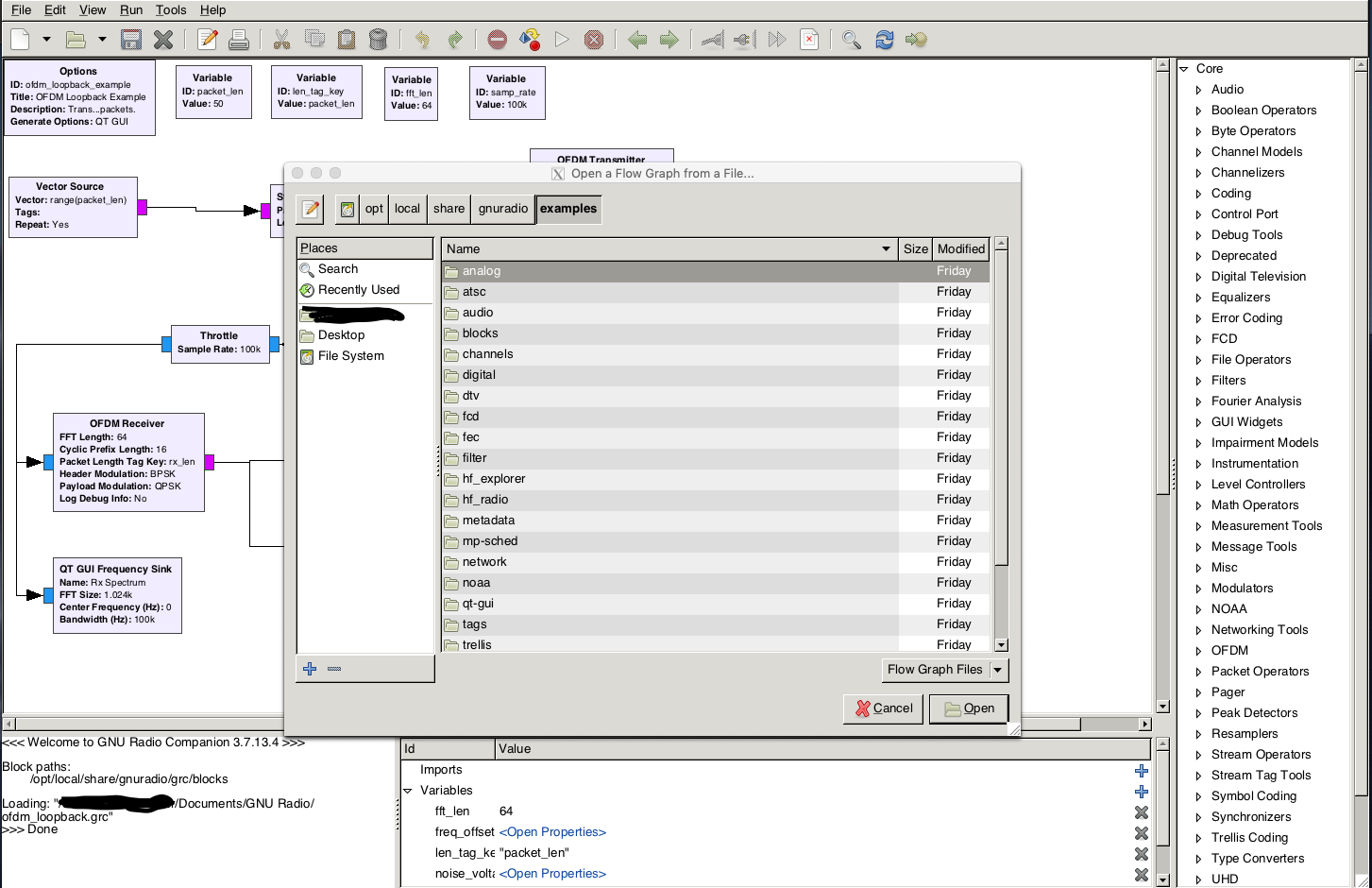Click the Disable block unplug icon
This screenshot has height=888, width=1372.
tap(745, 40)
